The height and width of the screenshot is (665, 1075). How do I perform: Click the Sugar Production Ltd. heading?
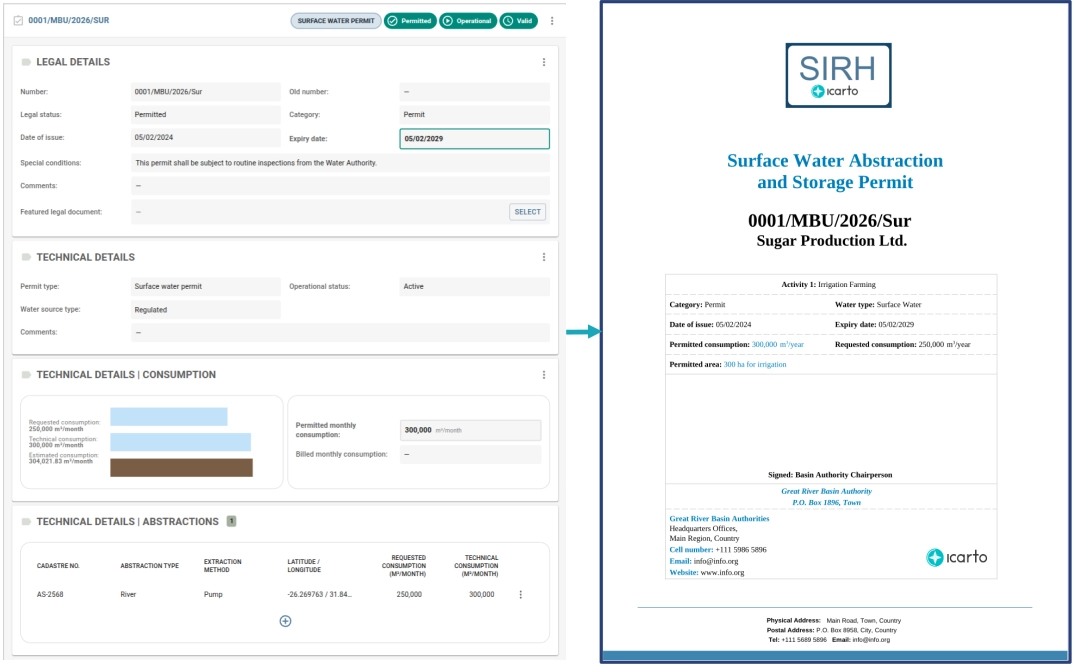tap(832, 241)
